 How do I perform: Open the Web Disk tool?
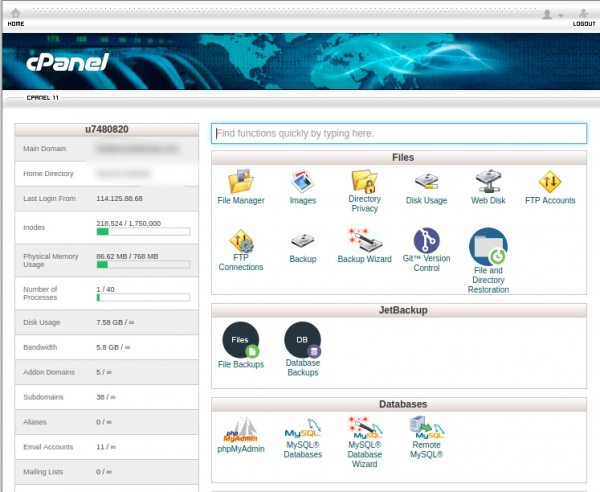pos(488,183)
